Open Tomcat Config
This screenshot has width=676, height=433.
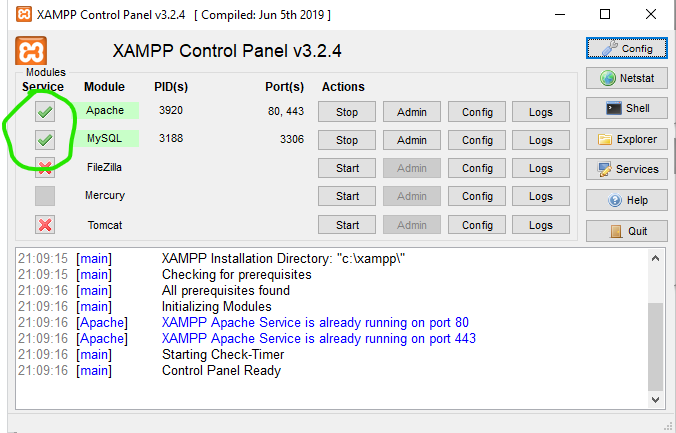coord(477,225)
